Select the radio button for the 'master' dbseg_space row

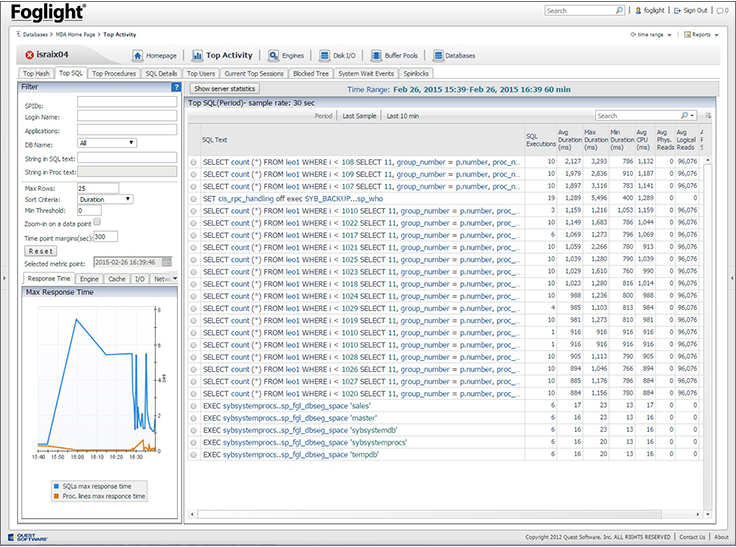click(x=193, y=418)
